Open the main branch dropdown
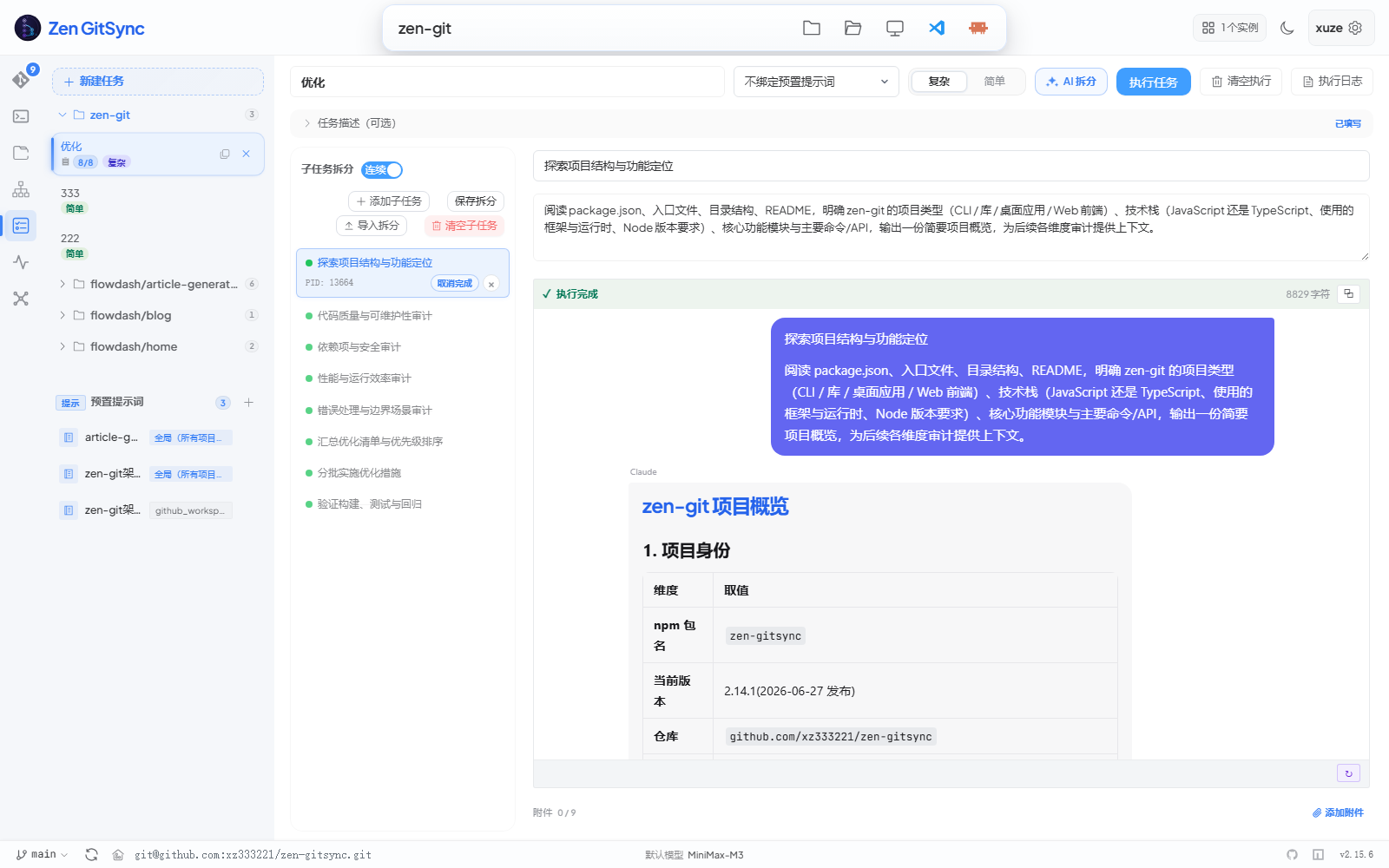This screenshot has height=868, width=1389. point(42,855)
